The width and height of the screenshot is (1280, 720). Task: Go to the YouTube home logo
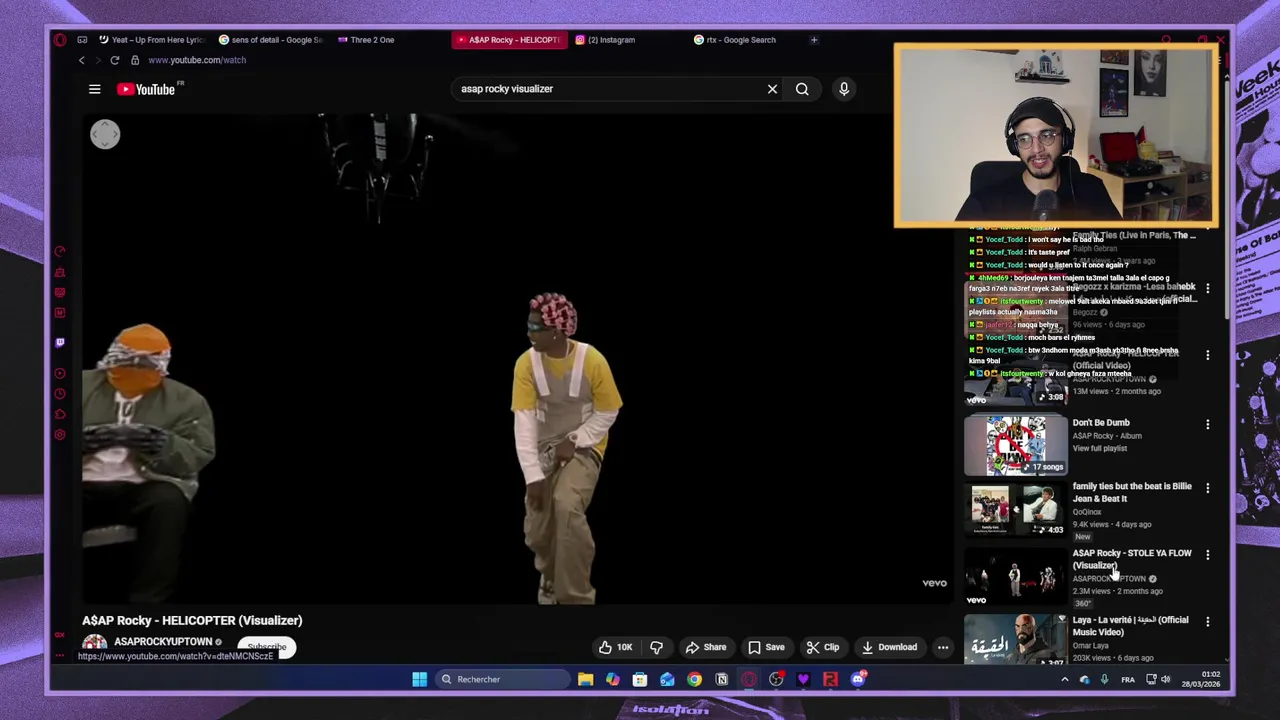pos(146,89)
